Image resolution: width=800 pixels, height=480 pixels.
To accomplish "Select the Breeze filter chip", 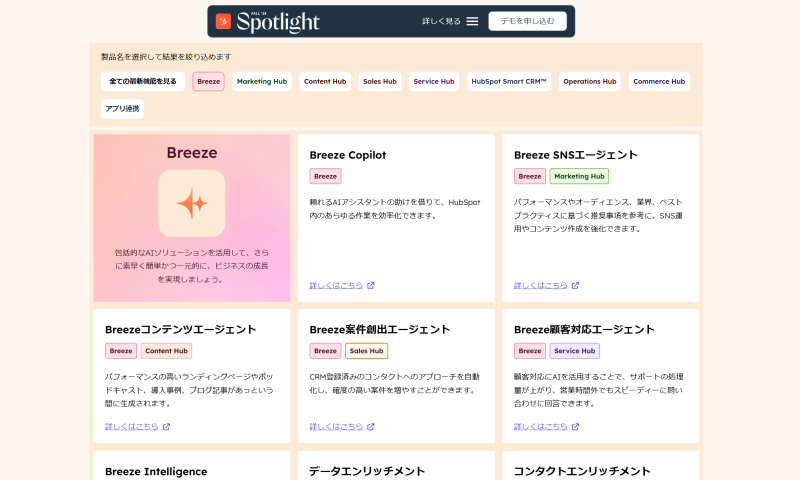I will pyautogui.click(x=208, y=82).
